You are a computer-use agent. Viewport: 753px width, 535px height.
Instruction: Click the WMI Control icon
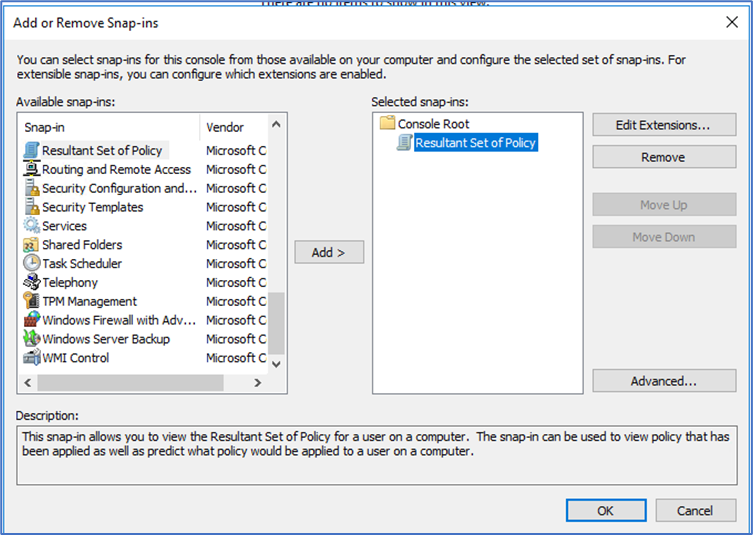(x=31, y=358)
